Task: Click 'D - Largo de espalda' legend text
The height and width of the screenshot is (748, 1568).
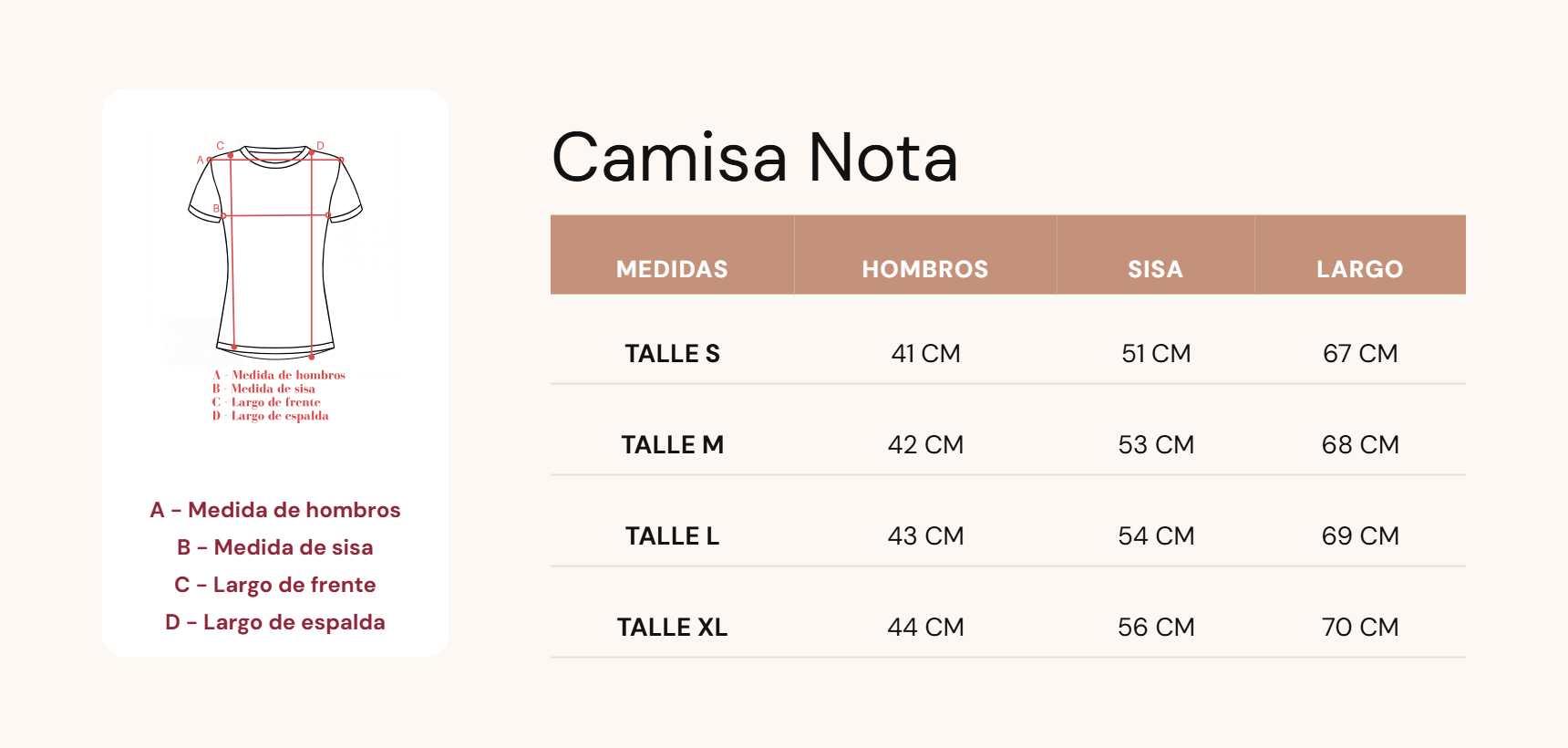Action: click(275, 622)
